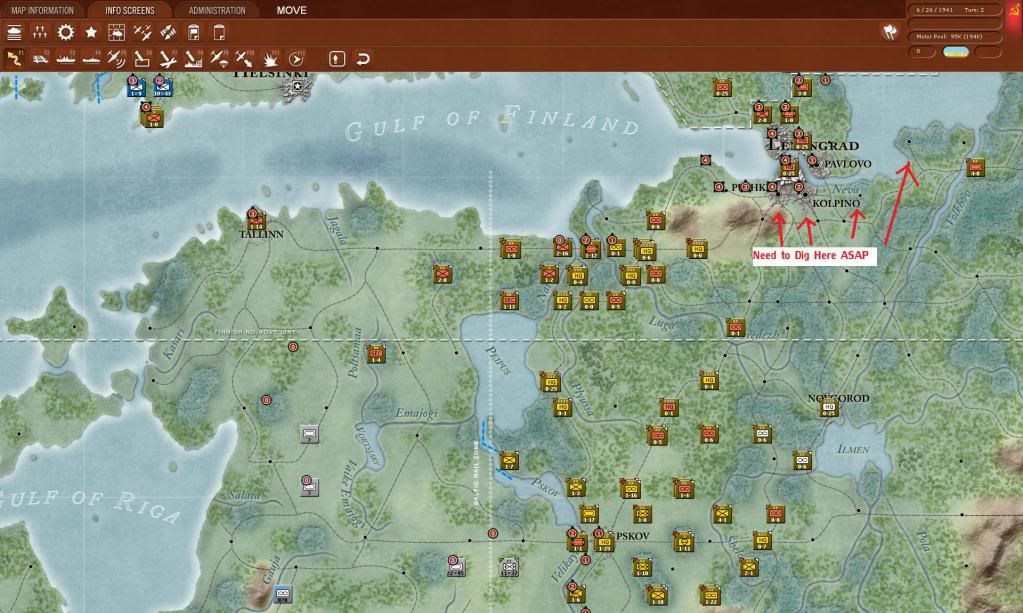The image size is (1023, 613).
Task: Open the Map Information tab
Action: [43, 11]
